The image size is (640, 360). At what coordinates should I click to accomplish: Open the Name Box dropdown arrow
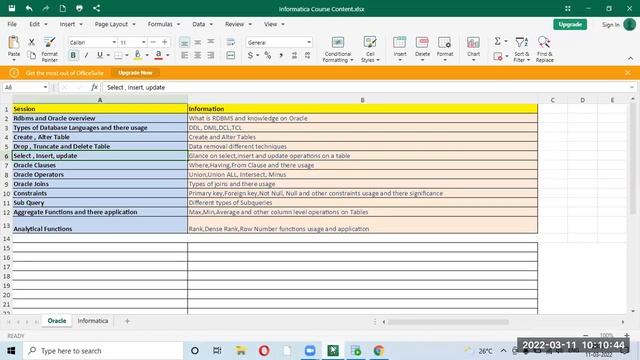pyautogui.click(x=45, y=87)
